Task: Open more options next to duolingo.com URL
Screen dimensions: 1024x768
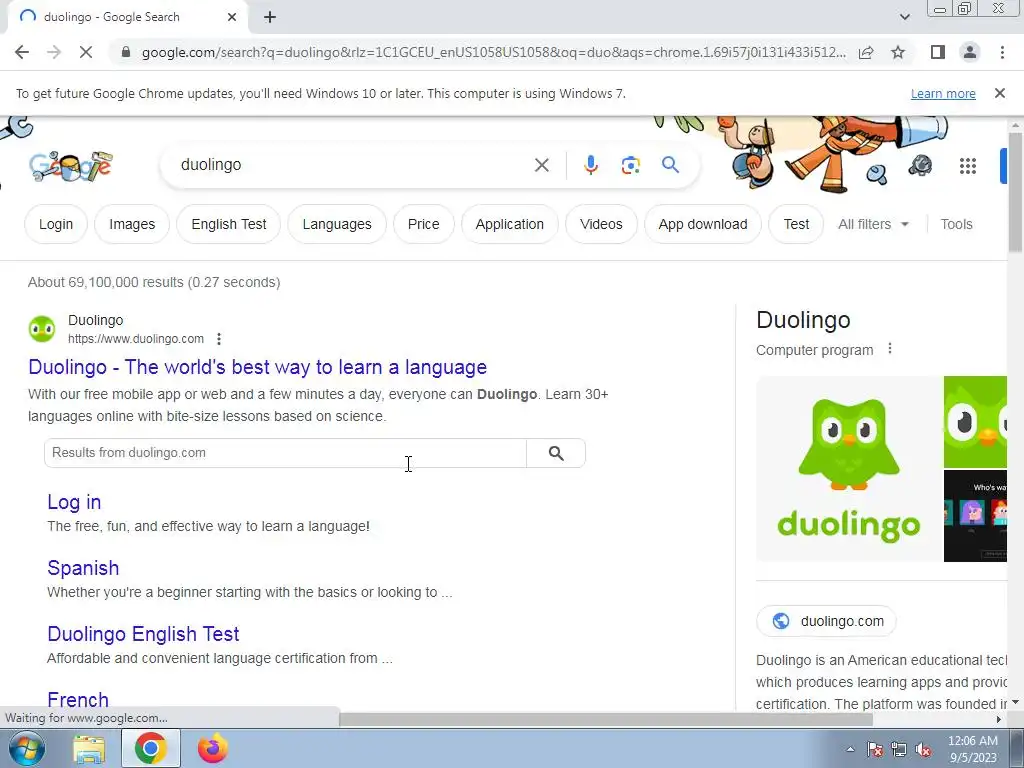Action: coord(219,339)
